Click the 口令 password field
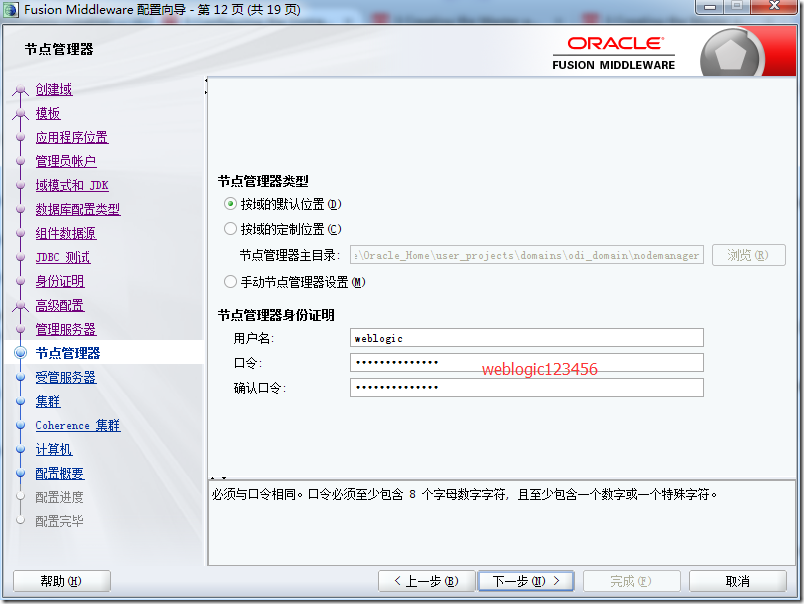The height and width of the screenshot is (604, 804). (x=527, y=363)
